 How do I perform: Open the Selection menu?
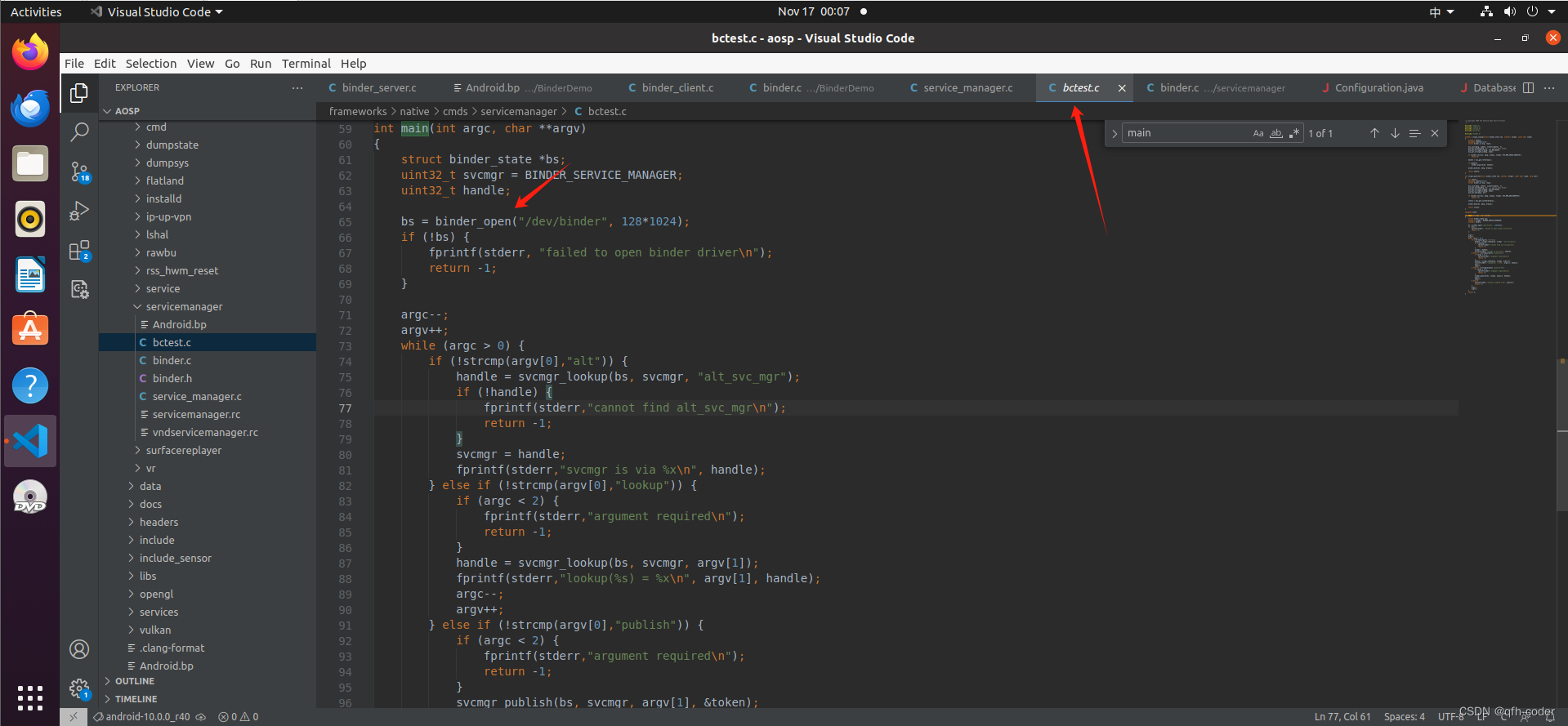click(x=150, y=64)
